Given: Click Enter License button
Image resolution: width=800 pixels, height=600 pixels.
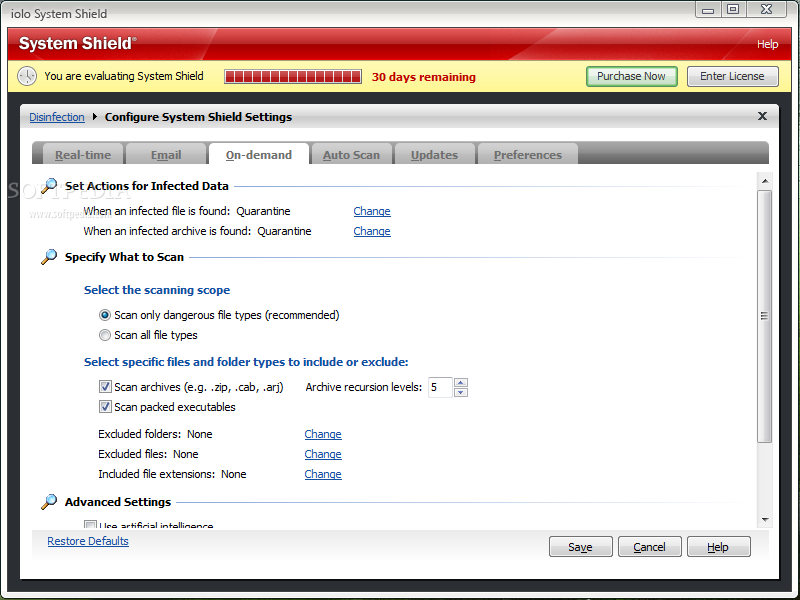Looking at the screenshot, I should click(733, 76).
